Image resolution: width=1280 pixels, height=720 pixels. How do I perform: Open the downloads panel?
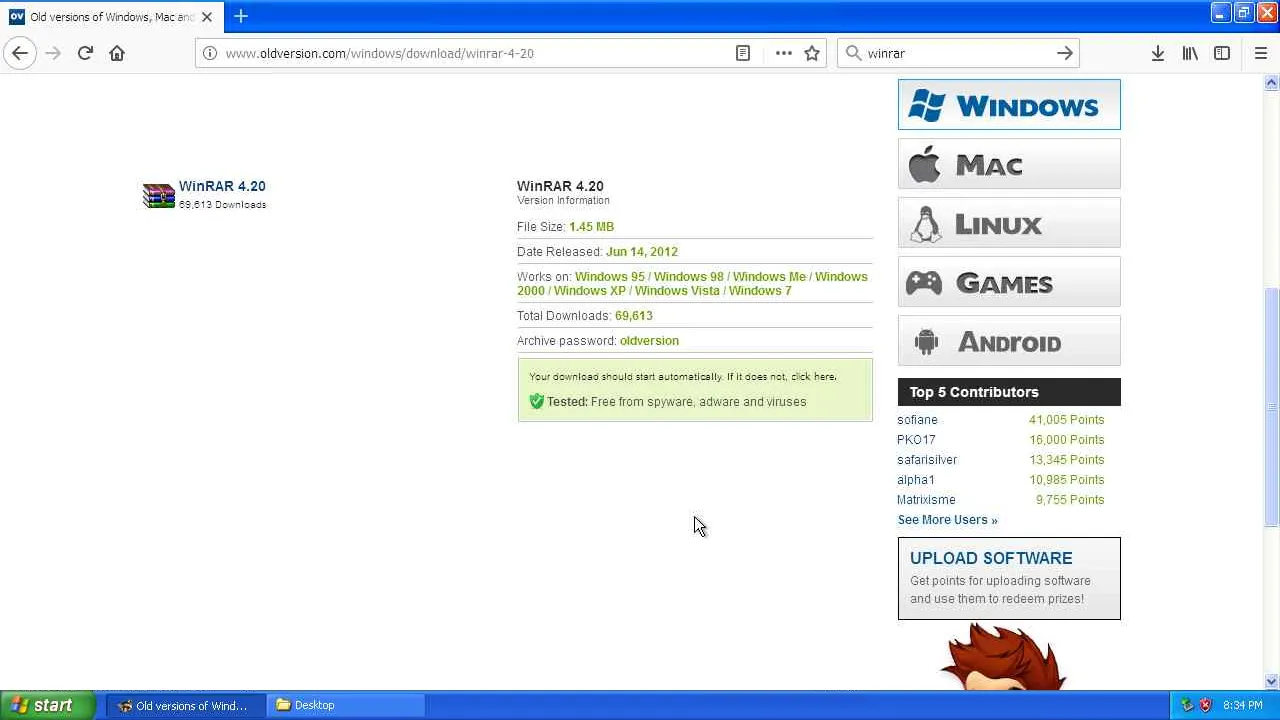pos(1157,53)
